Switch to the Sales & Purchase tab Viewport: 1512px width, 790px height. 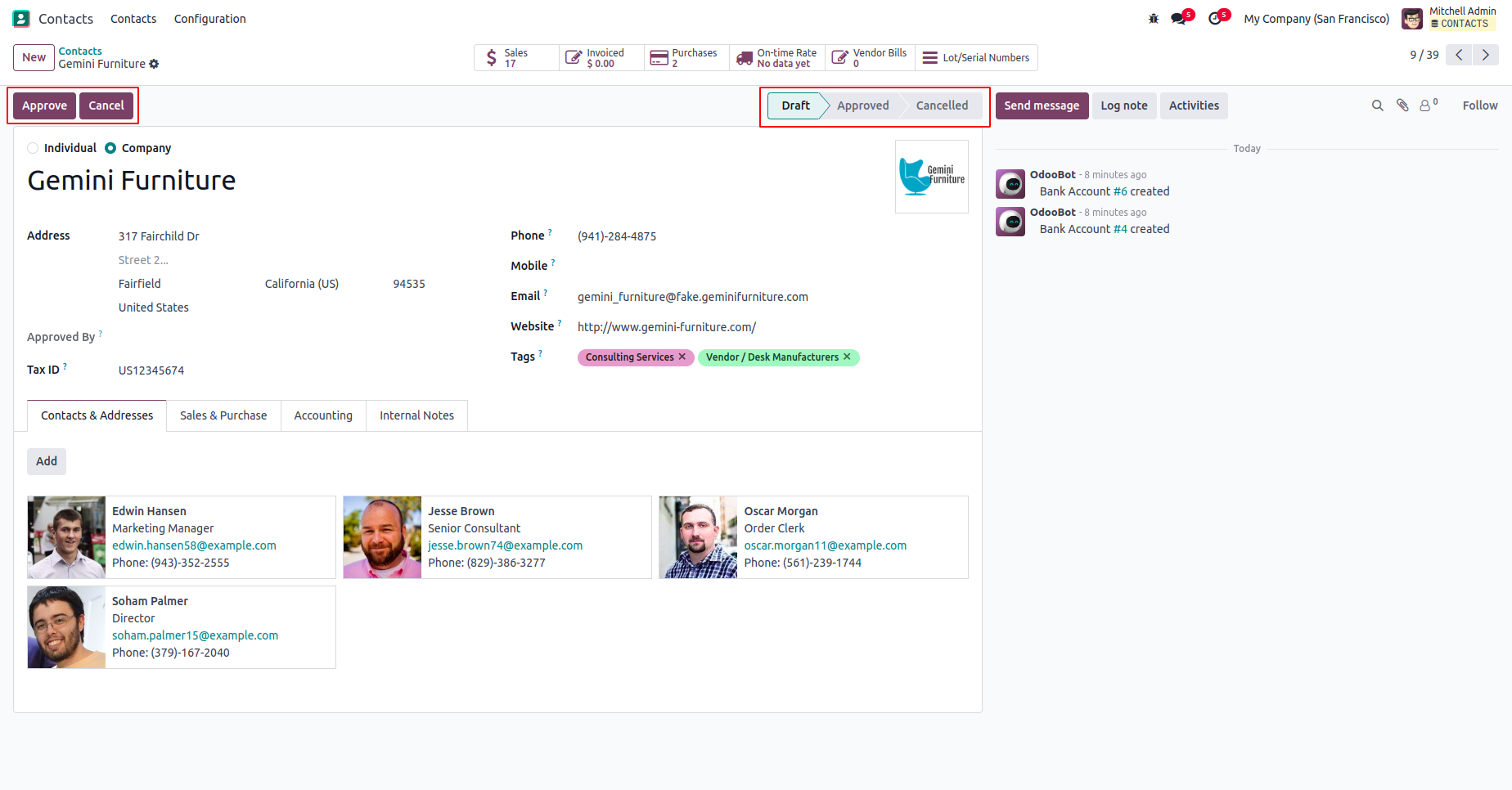223,415
